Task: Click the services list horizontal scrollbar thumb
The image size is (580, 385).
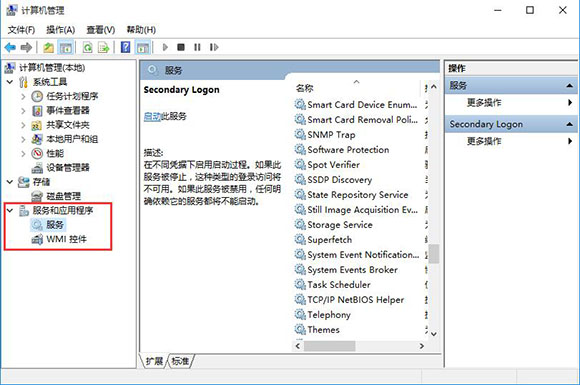Action: 329,346
